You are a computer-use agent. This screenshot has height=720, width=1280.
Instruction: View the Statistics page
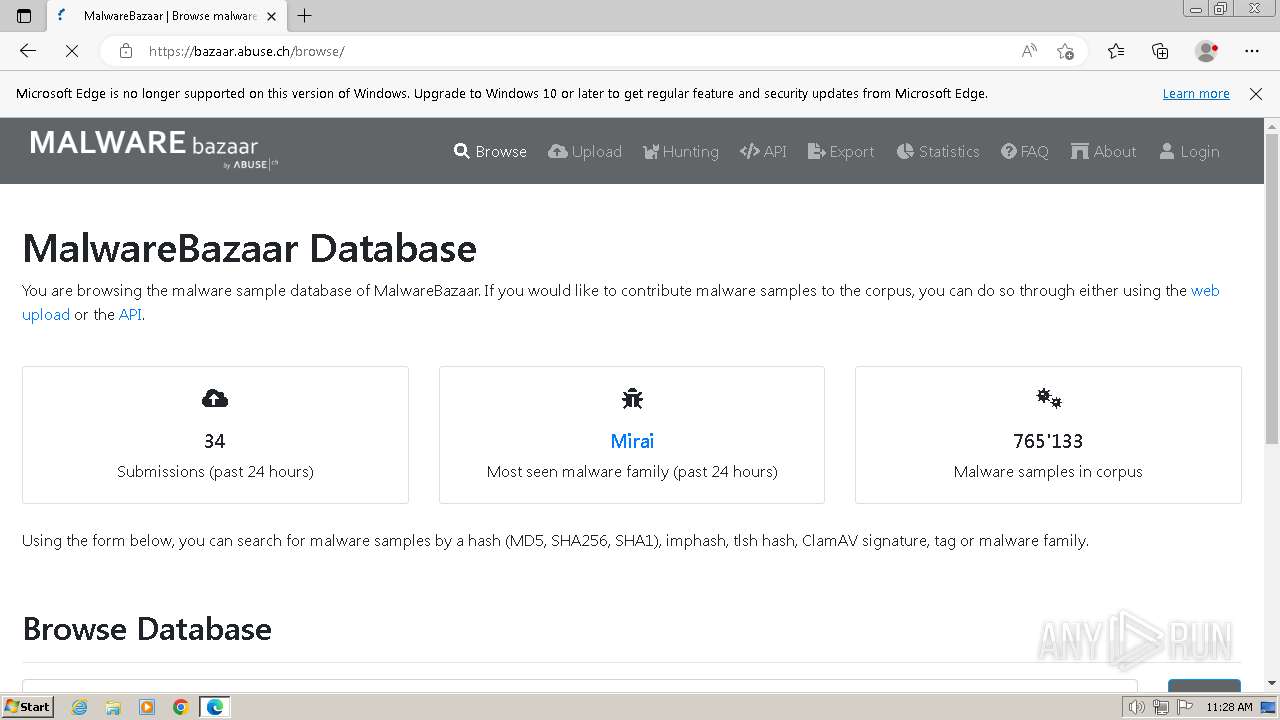[938, 151]
